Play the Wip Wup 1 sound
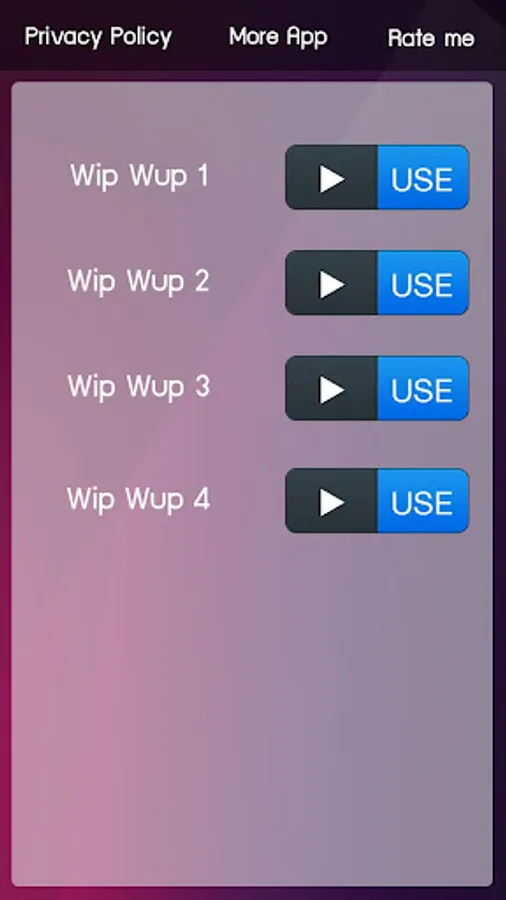The width and height of the screenshot is (506, 900). 332,177
